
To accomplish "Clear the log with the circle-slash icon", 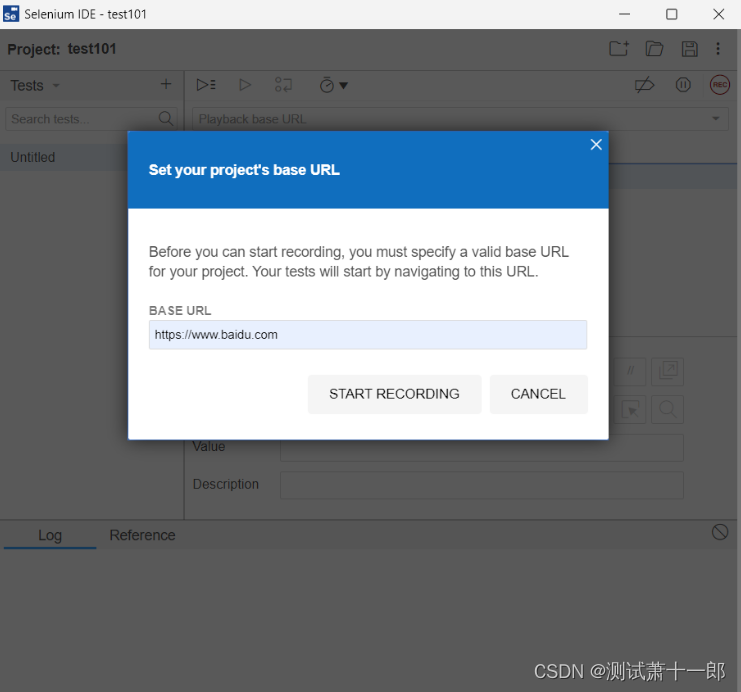I will 720,532.
